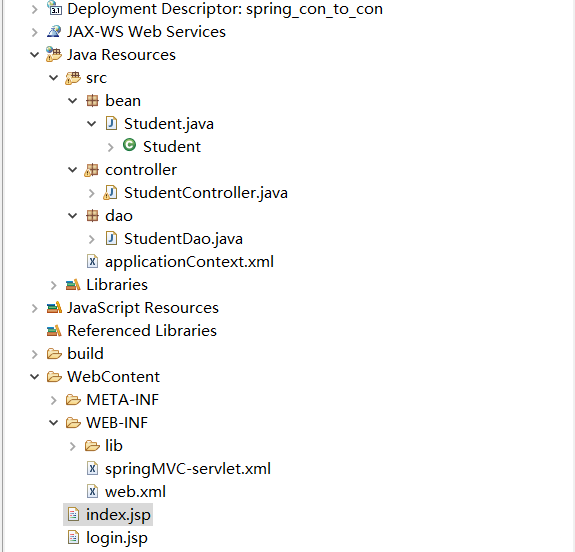Screen dimensions: 575x552
Task: Click the green Student class icon
Action: [x=129, y=145]
